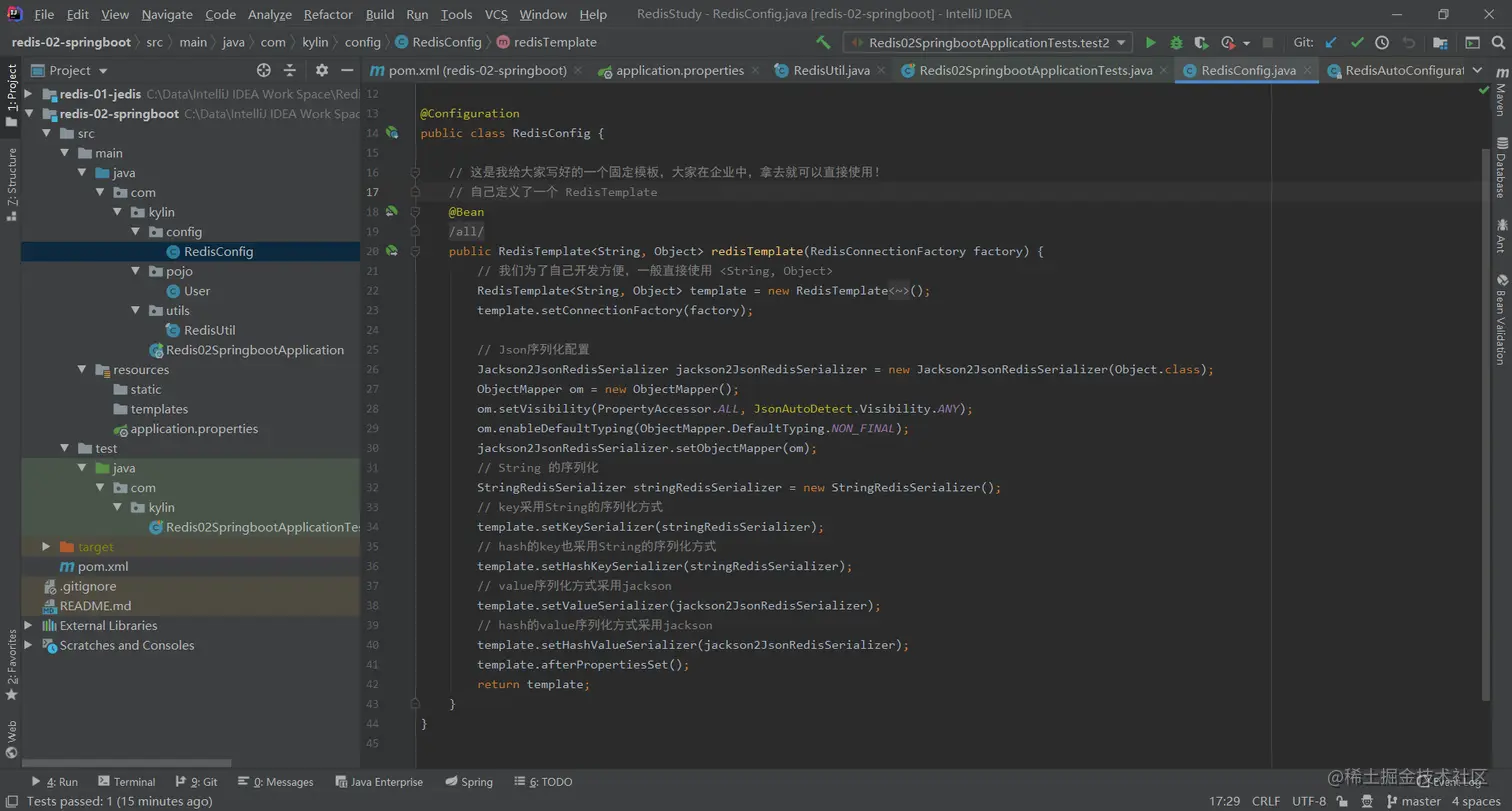Open Search Everywhere magnifier icon

(1497, 43)
